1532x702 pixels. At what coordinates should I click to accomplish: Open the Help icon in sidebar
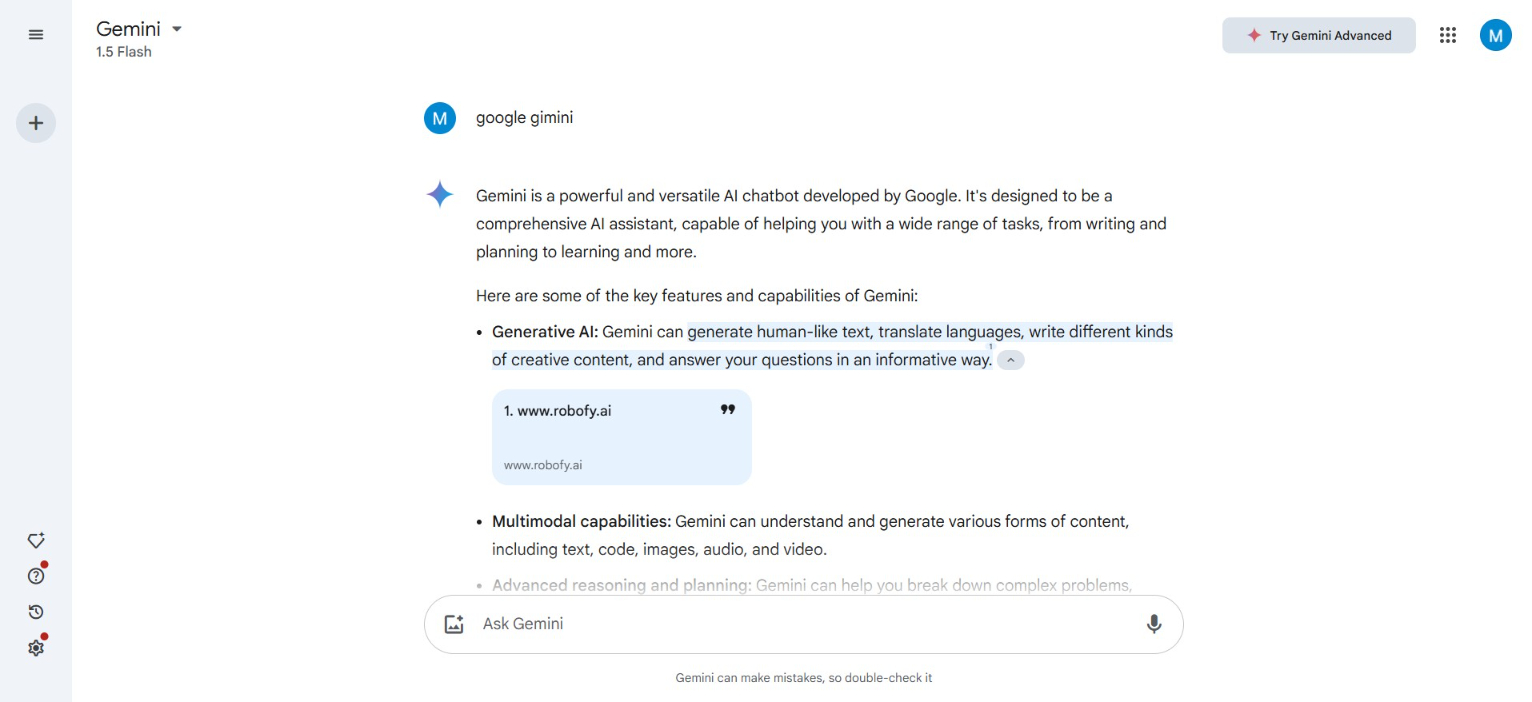coord(36,576)
